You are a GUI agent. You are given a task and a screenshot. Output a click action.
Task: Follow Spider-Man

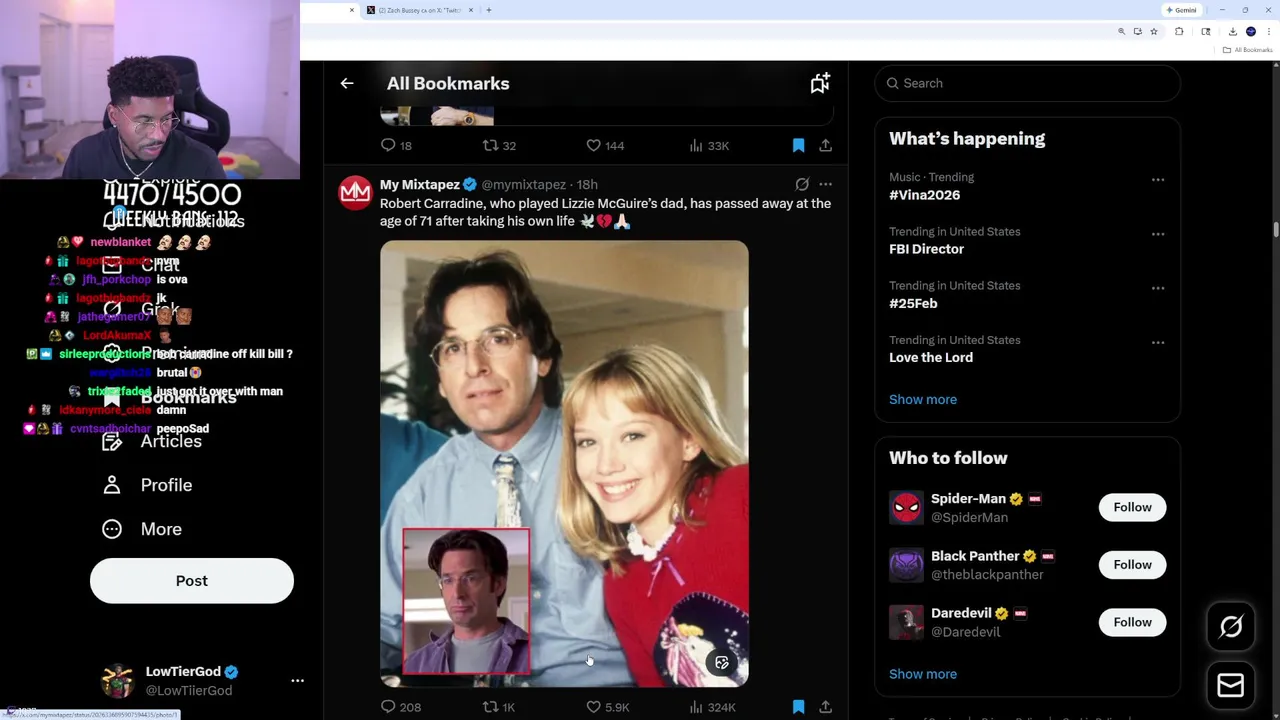1132,507
